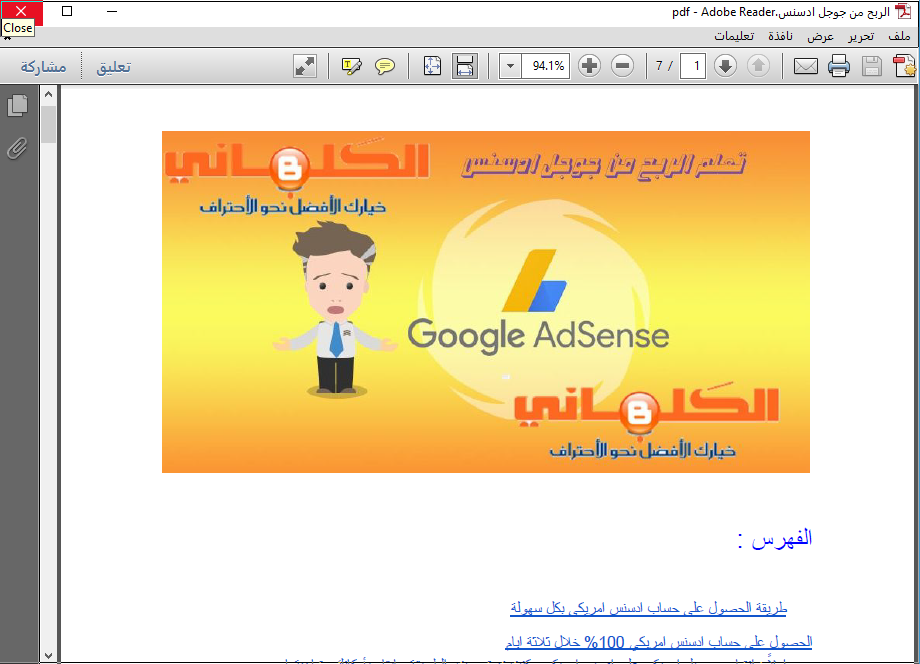Open link الحصول على حساب ادسنس 100%

pyautogui.click(x=658, y=642)
